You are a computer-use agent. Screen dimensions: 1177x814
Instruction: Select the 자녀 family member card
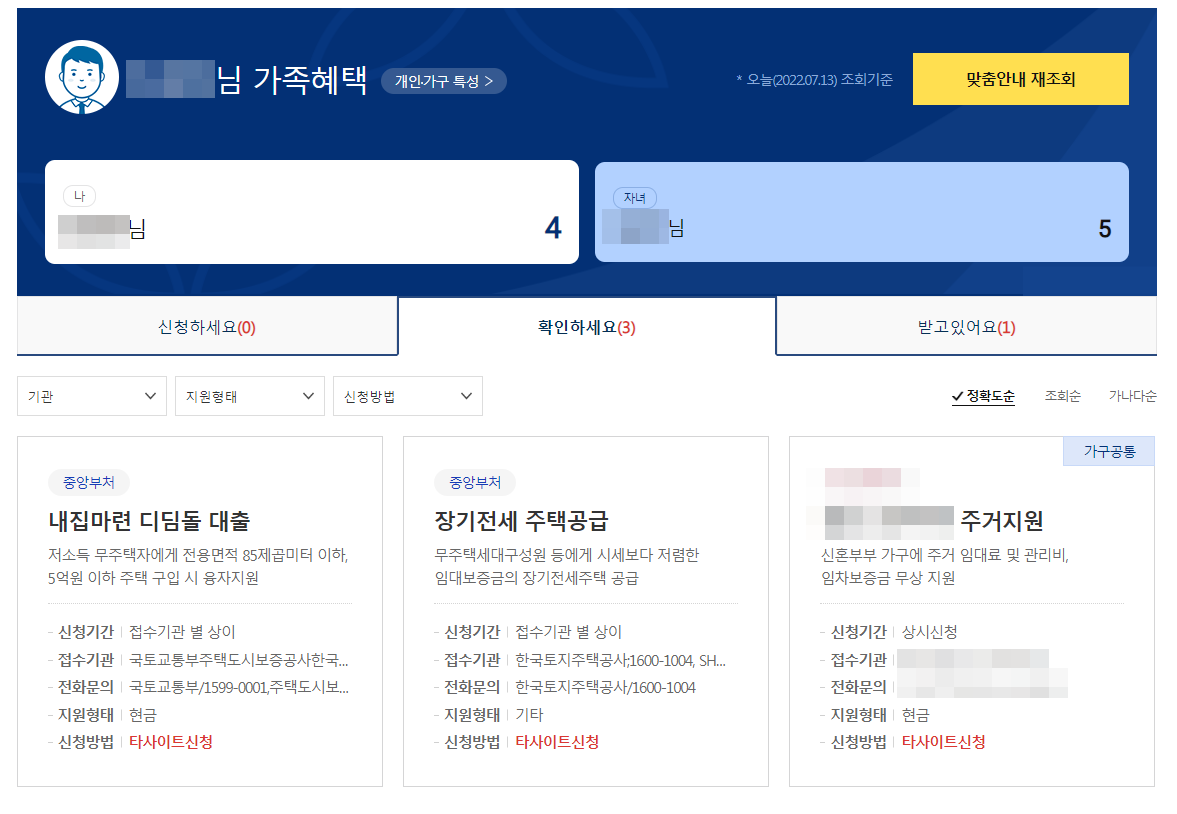point(862,212)
